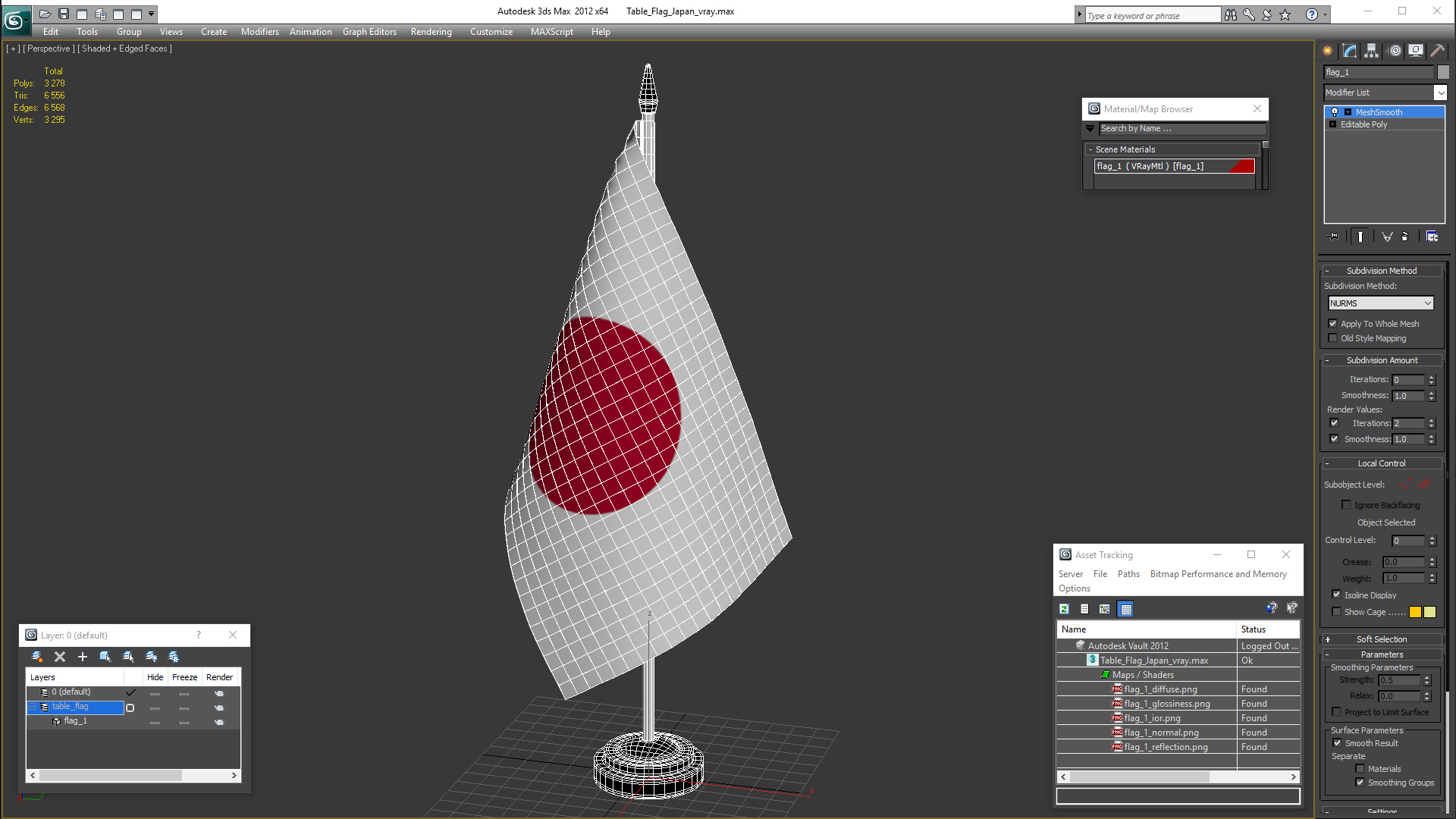The width and height of the screenshot is (1456, 819).
Task: Click the Hide column header in Layers
Action: click(155, 677)
